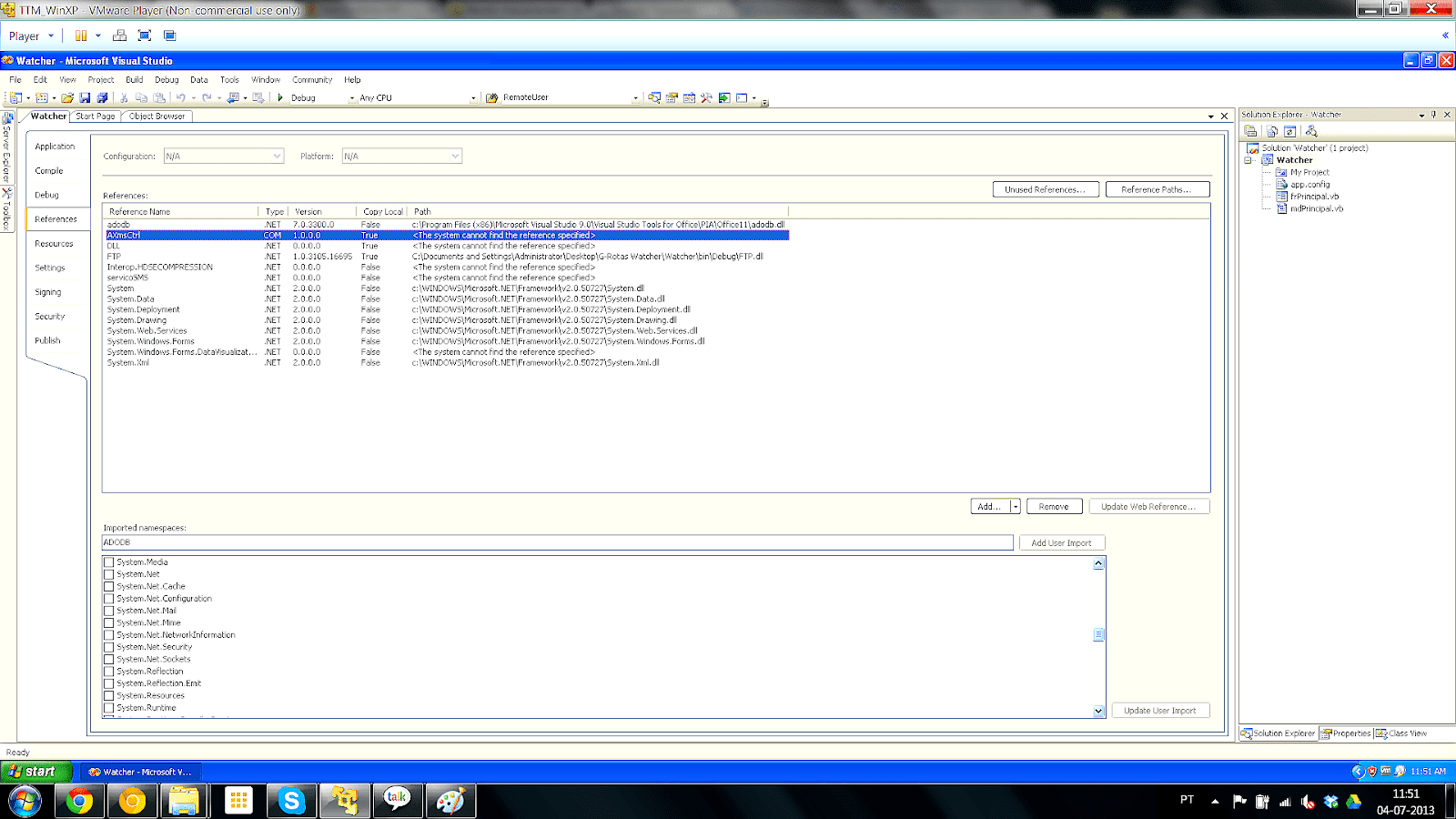Click the ADODB imported namespace input field
This screenshot has height=819, width=1456.
click(x=557, y=542)
